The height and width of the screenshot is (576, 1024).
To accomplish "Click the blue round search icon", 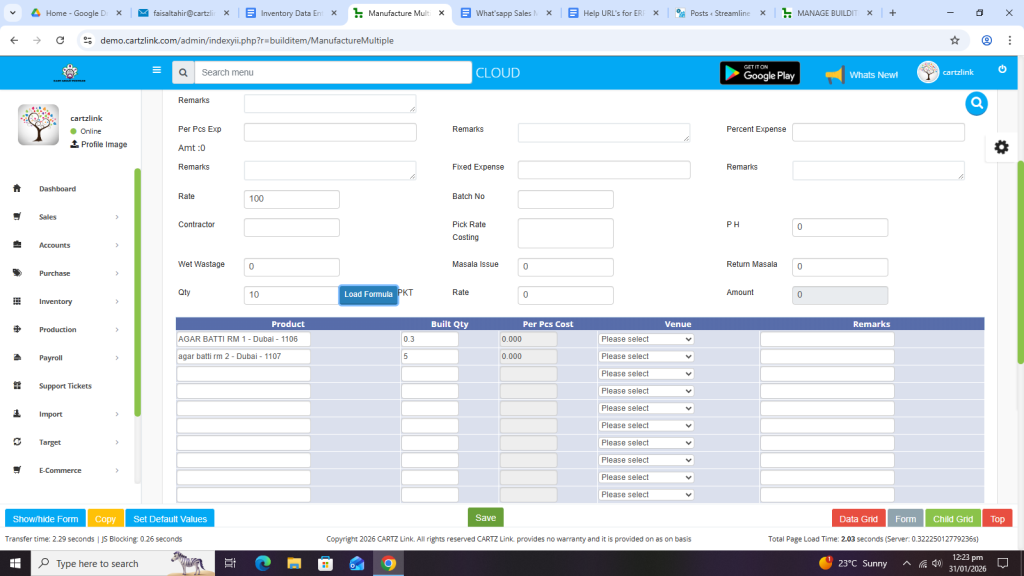I will (976, 103).
